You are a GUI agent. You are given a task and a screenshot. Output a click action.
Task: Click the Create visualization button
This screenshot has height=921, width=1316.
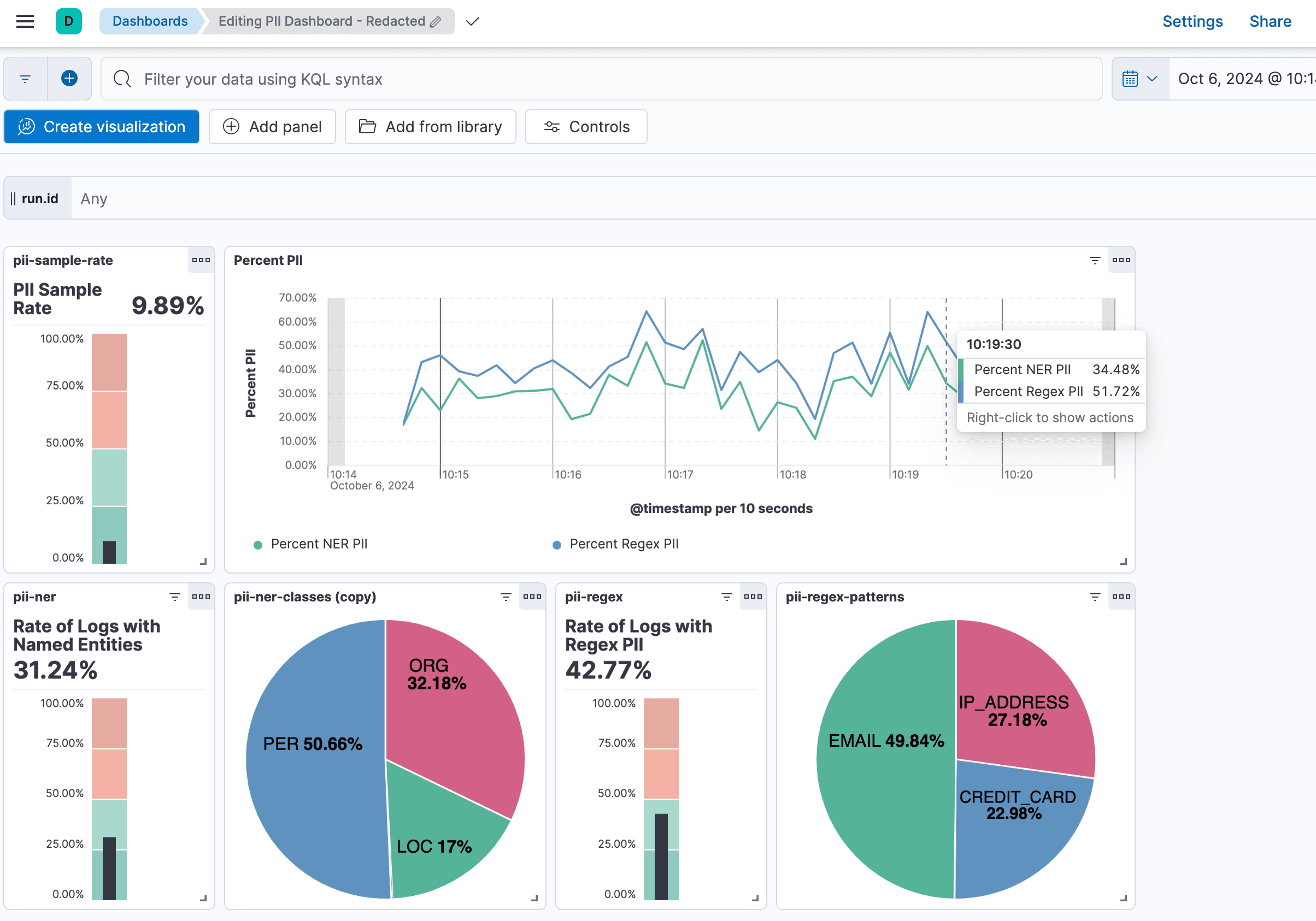pos(102,127)
